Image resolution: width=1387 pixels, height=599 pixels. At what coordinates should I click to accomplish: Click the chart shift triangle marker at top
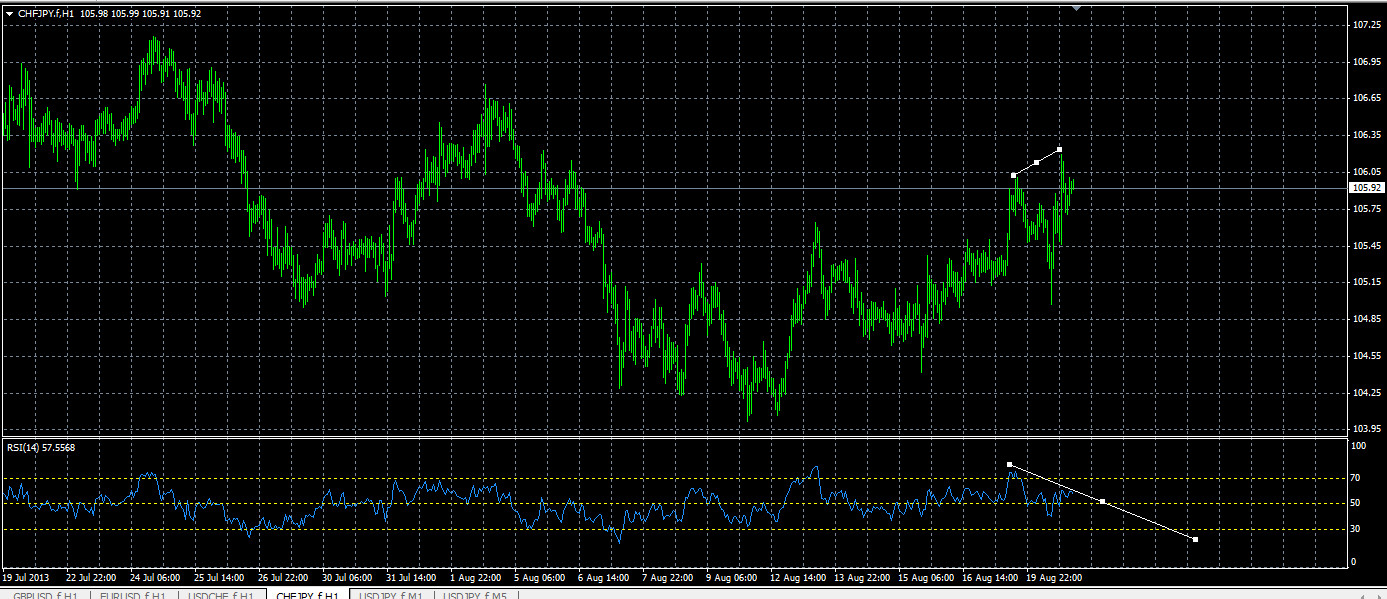[1076, 8]
